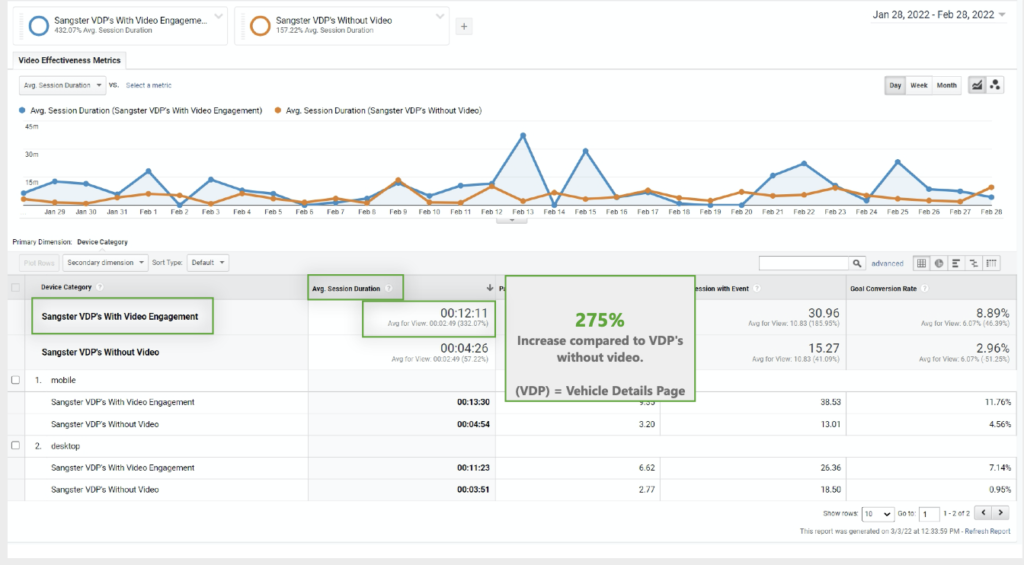
Task: Go to previous page of table rows
Action: pyautogui.click(x=984, y=513)
